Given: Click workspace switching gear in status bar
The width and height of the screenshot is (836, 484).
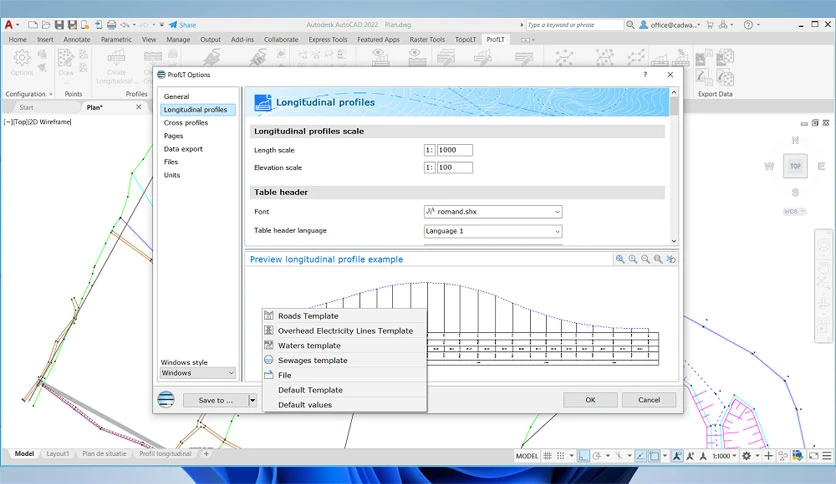Looking at the screenshot, I should point(746,456).
